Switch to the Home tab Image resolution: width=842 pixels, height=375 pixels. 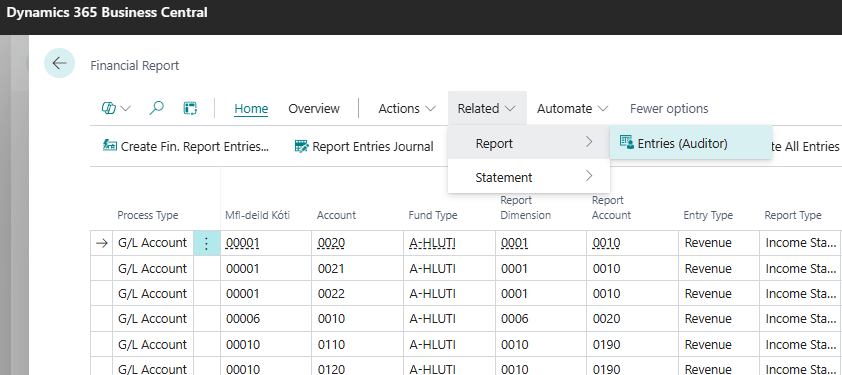[251, 109]
